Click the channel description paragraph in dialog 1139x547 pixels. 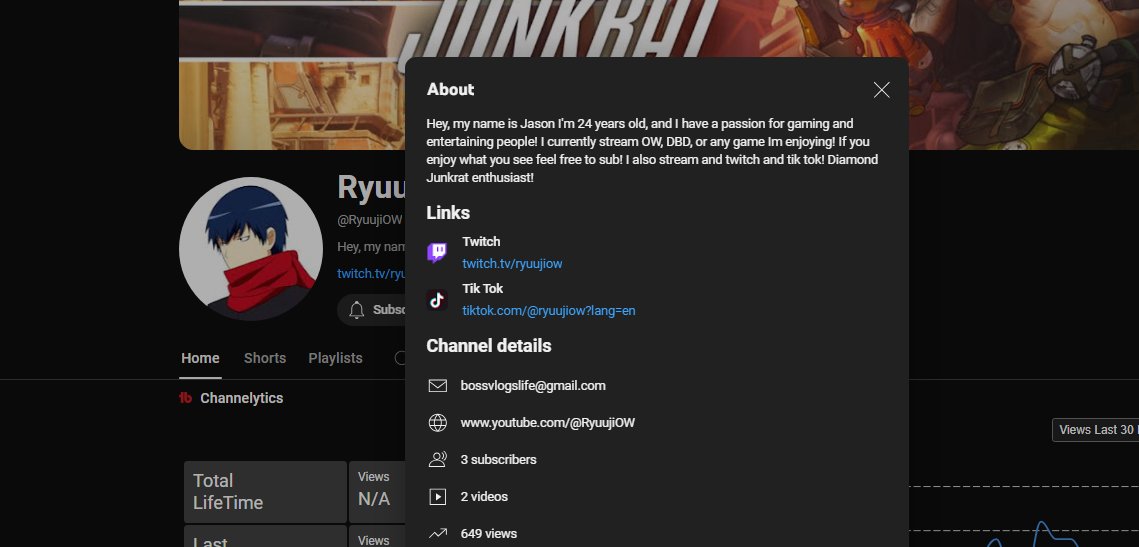652,150
